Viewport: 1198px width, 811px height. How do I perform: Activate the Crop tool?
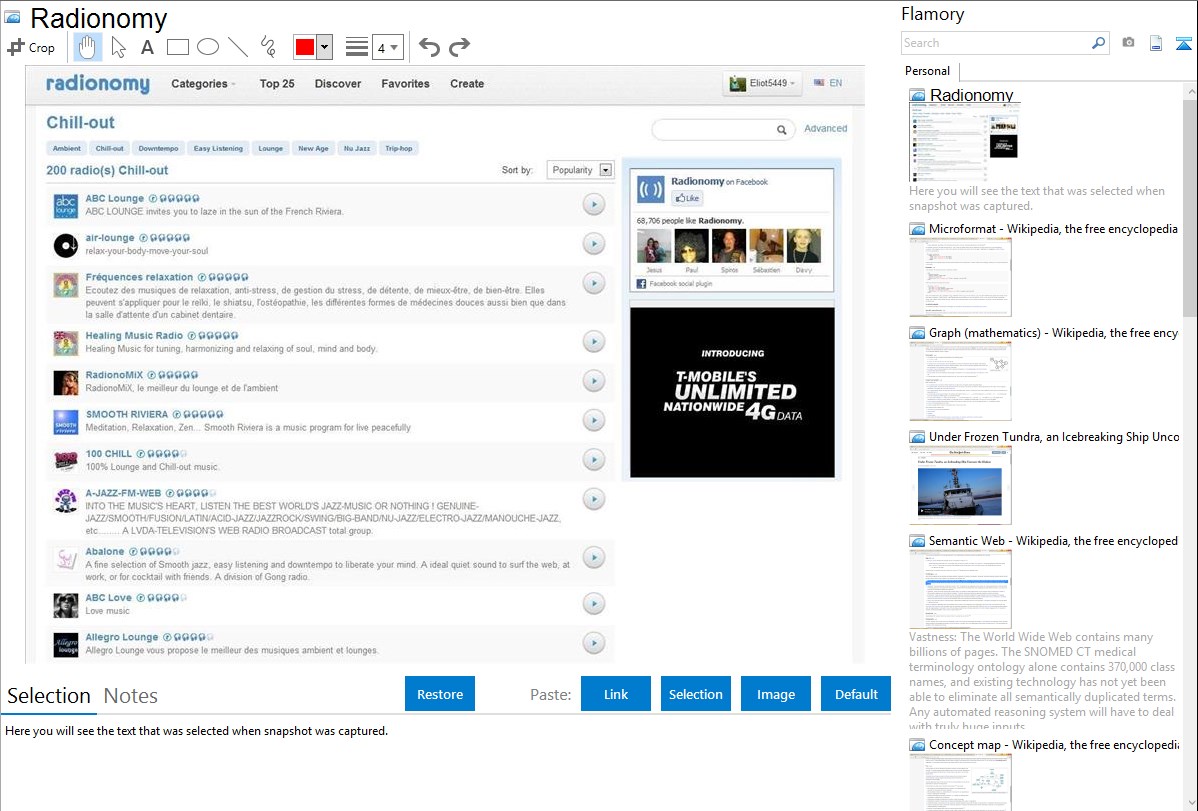pos(31,47)
